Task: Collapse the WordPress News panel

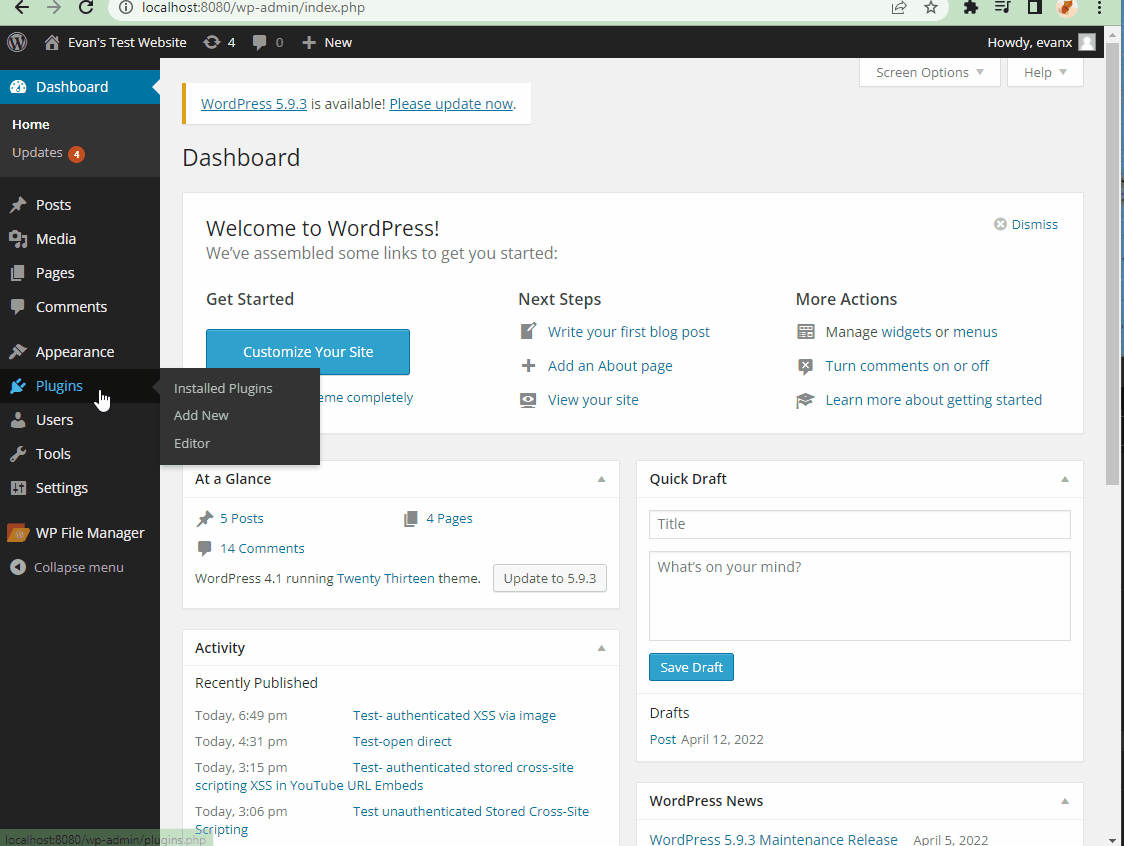Action: (1065, 801)
